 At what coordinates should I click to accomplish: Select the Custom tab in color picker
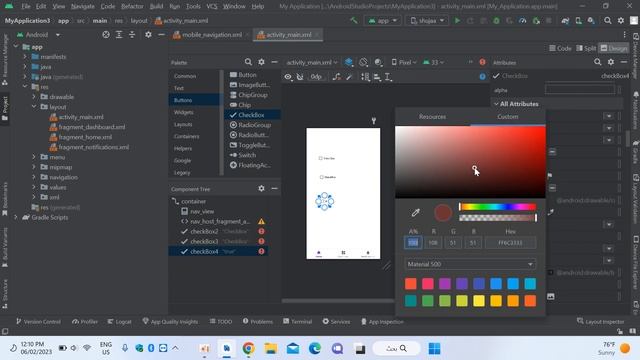point(508,117)
